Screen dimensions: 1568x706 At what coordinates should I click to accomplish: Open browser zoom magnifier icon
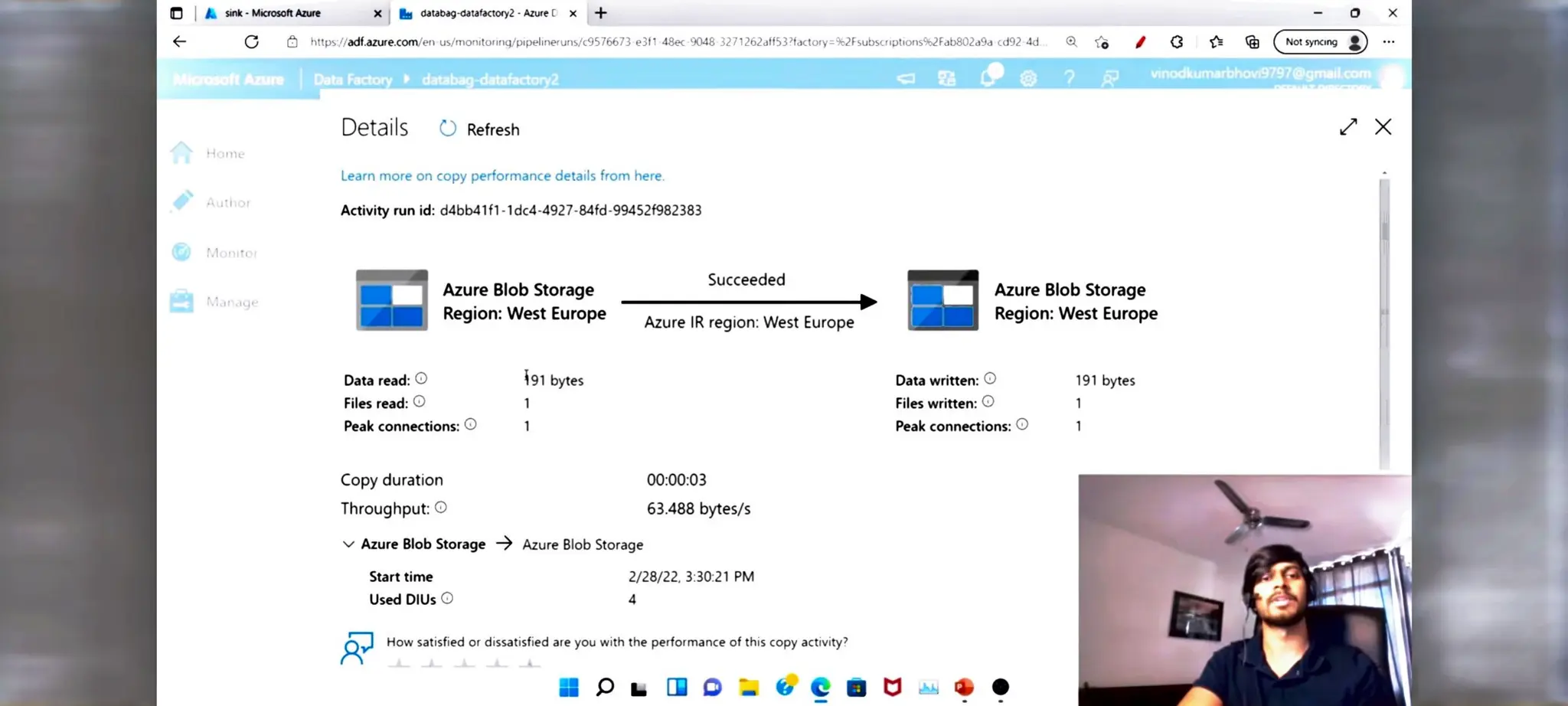[1071, 41]
